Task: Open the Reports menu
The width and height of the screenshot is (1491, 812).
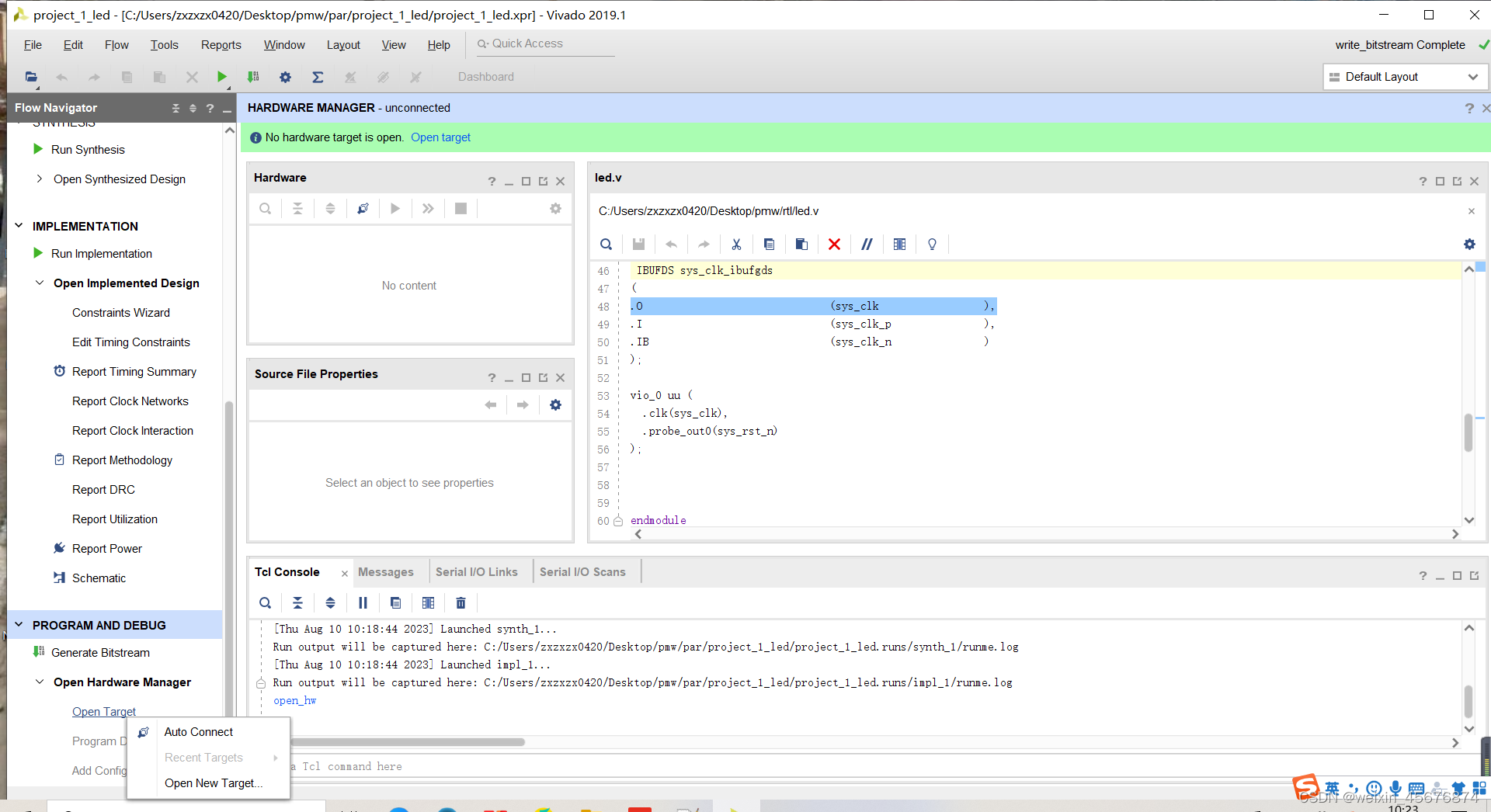Action: click(x=221, y=45)
